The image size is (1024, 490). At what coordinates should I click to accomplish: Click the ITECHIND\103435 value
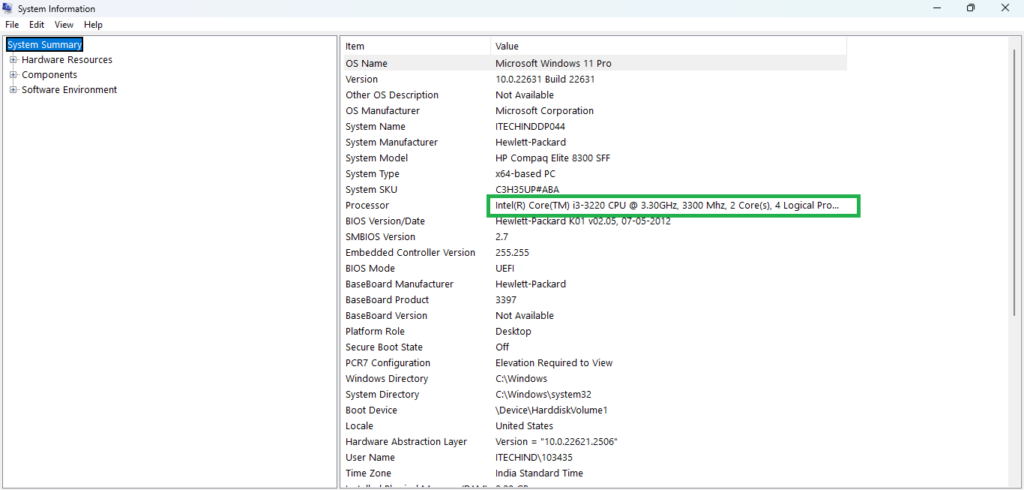click(536, 457)
